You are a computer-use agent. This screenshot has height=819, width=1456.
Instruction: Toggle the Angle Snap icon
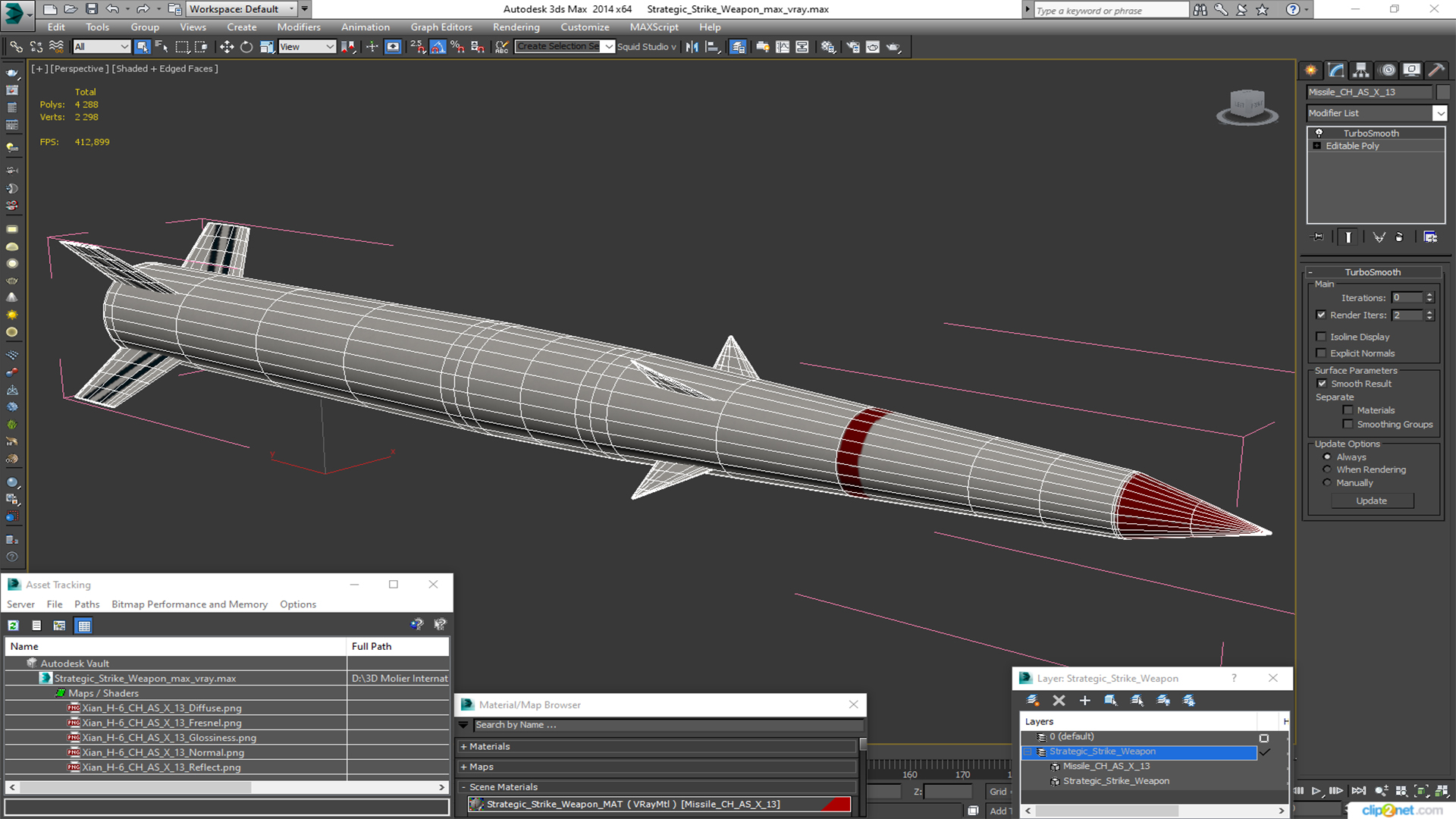coord(438,47)
